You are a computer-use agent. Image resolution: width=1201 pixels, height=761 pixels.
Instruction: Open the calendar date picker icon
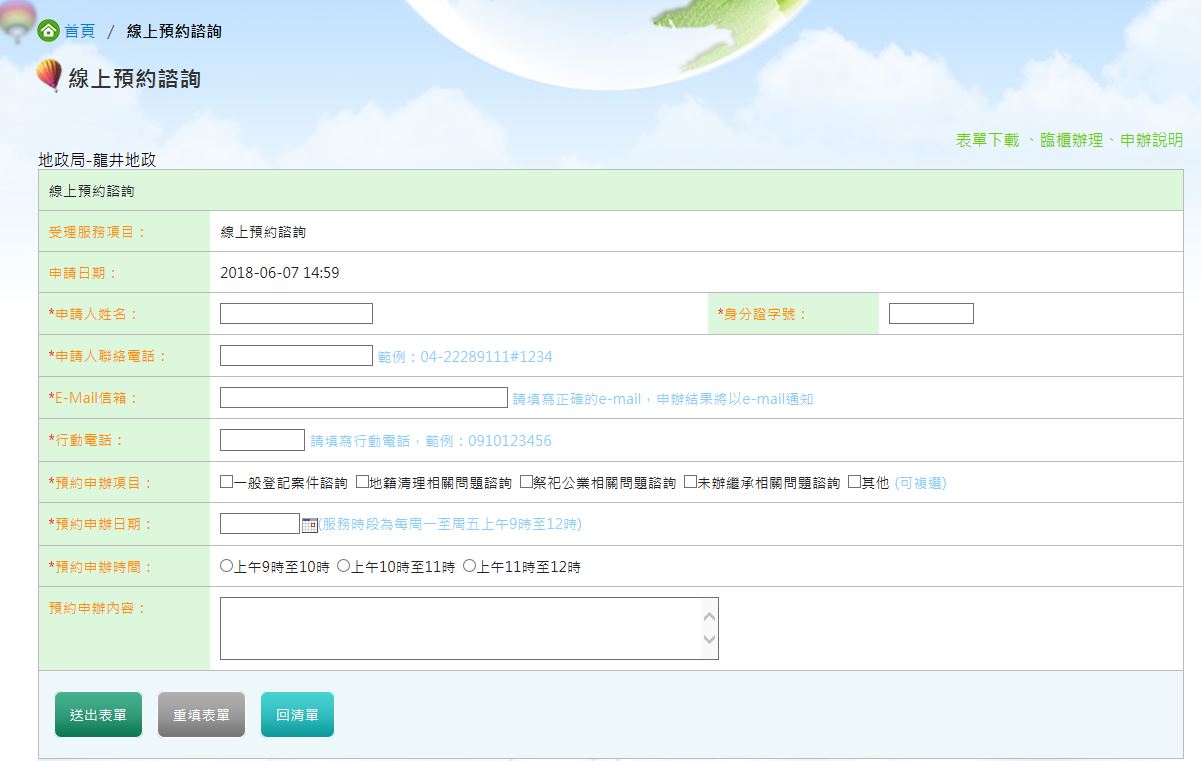(310, 525)
